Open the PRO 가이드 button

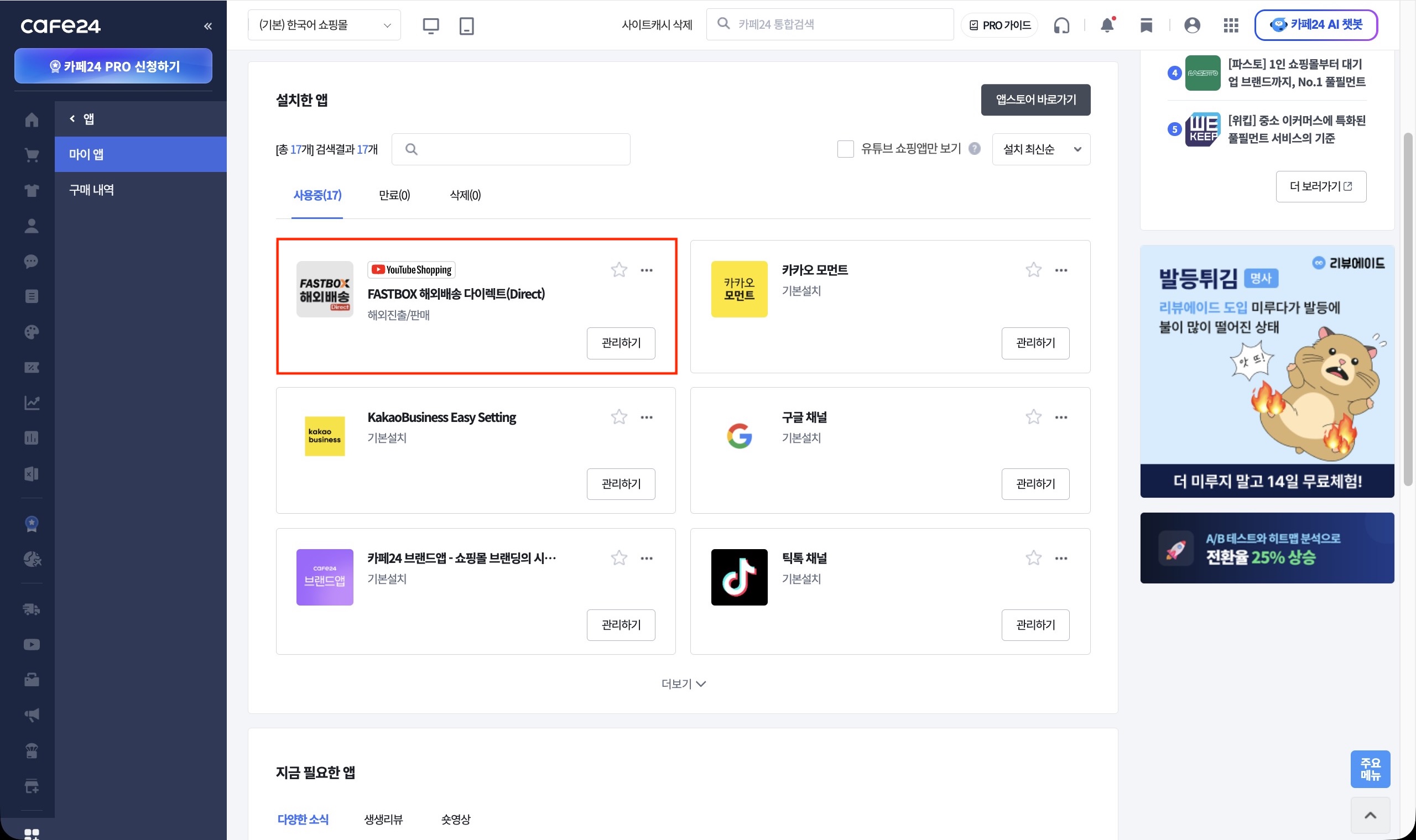[x=999, y=25]
